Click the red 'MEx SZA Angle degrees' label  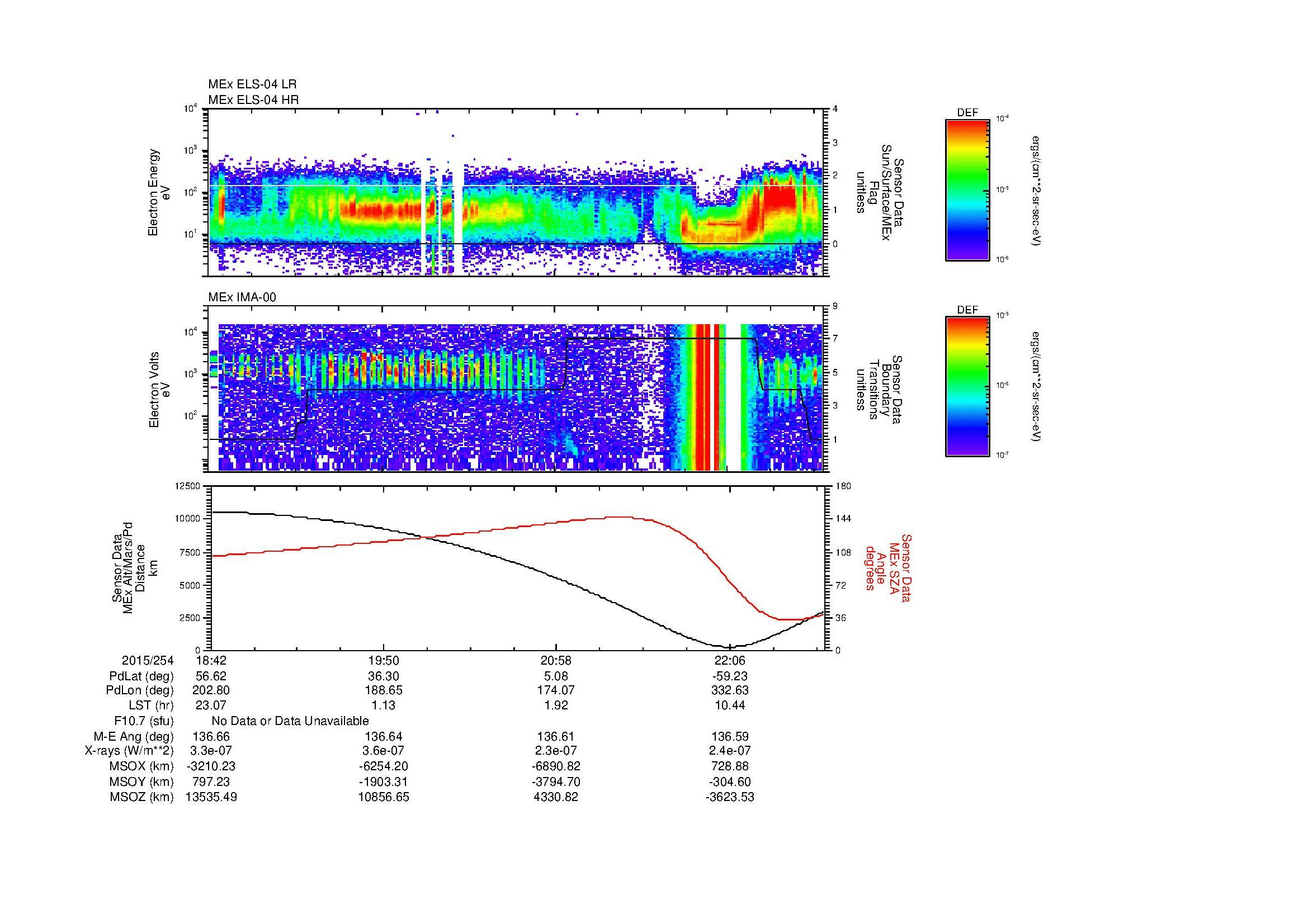coord(888,567)
